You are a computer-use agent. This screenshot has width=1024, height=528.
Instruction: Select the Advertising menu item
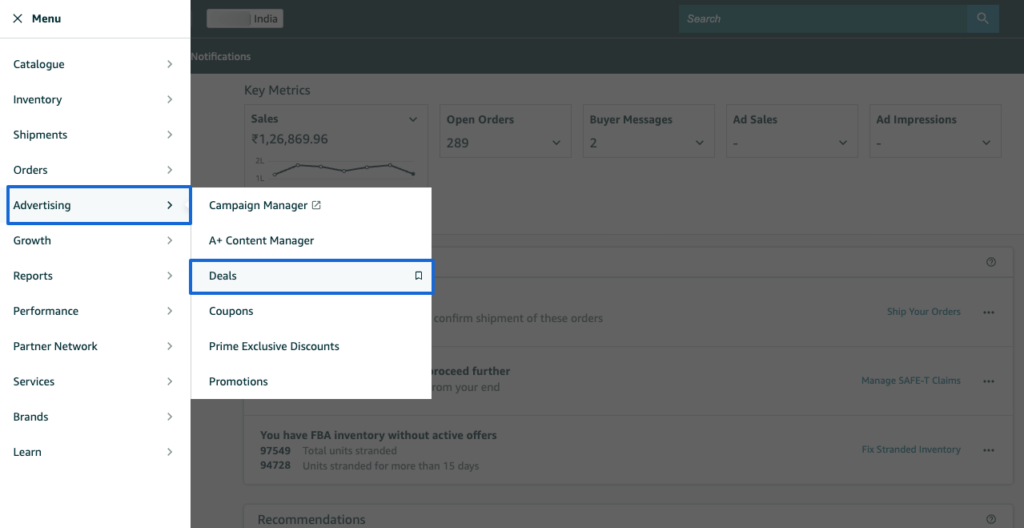click(x=99, y=205)
